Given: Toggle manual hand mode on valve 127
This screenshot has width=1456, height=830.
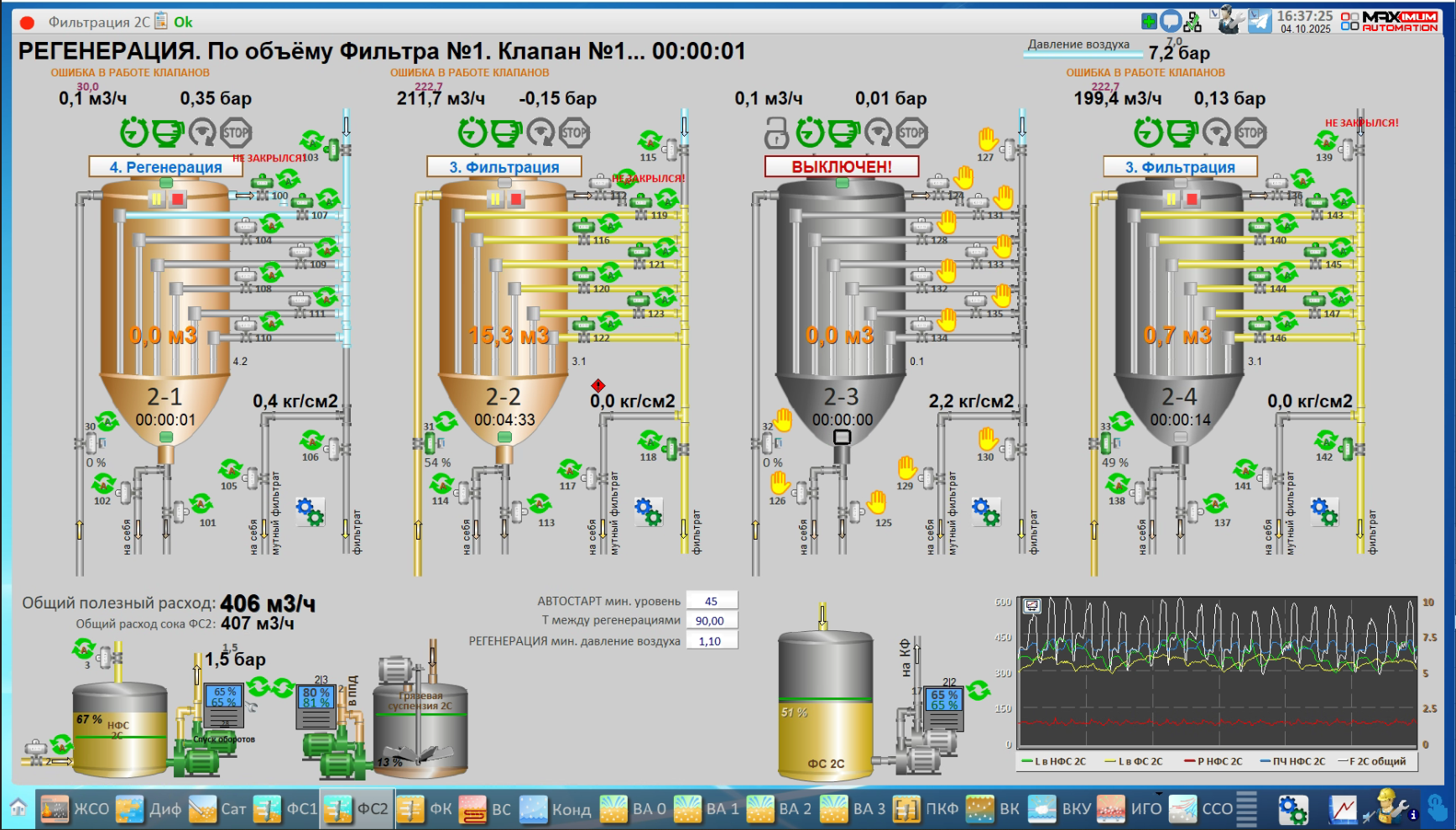Looking at the screenshot, I should pyautogui.click(x=988, y=138).
